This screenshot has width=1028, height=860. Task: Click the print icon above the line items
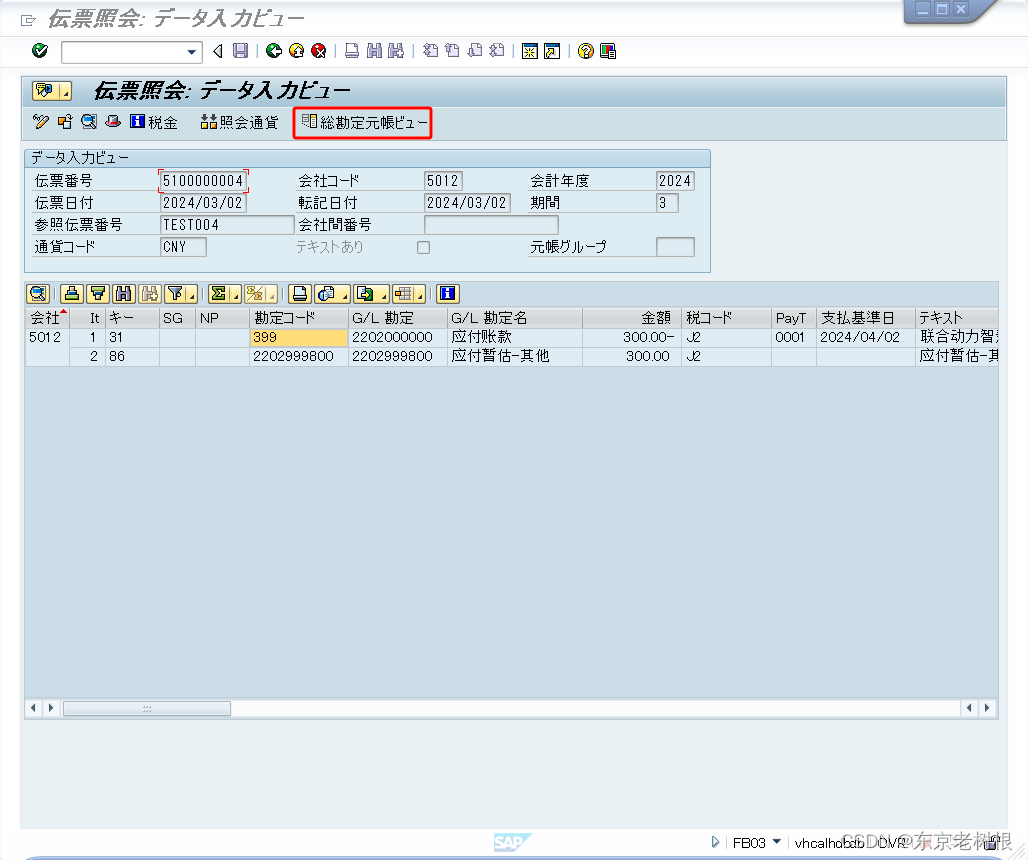[298, 294]
